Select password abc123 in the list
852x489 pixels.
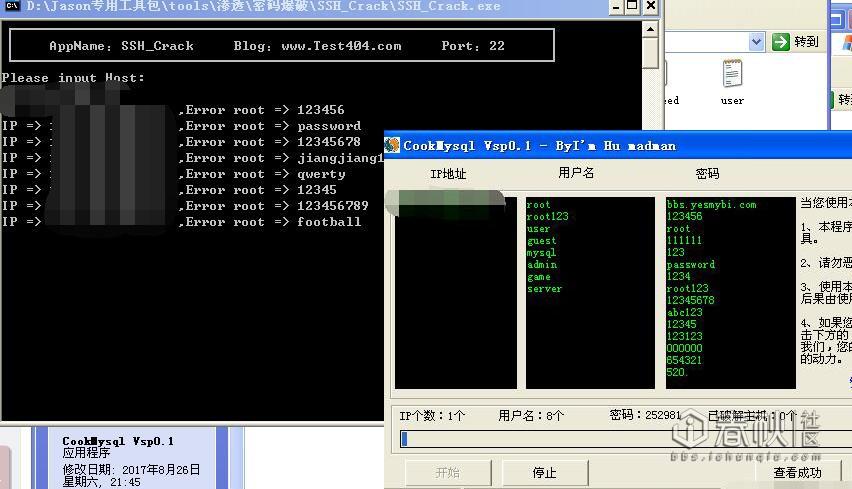684,312
